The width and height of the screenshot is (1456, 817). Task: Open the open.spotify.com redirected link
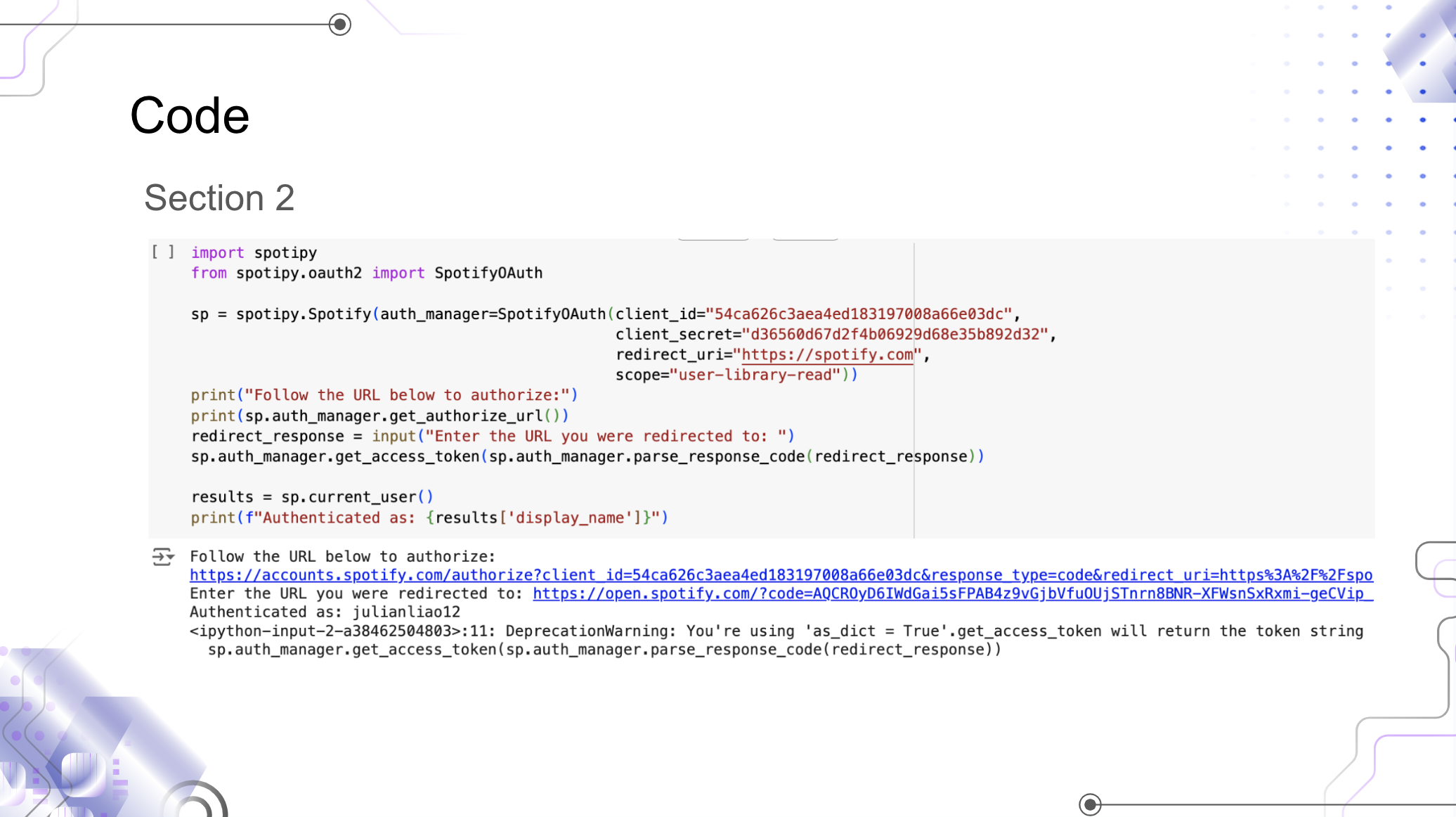click(952, 593)
